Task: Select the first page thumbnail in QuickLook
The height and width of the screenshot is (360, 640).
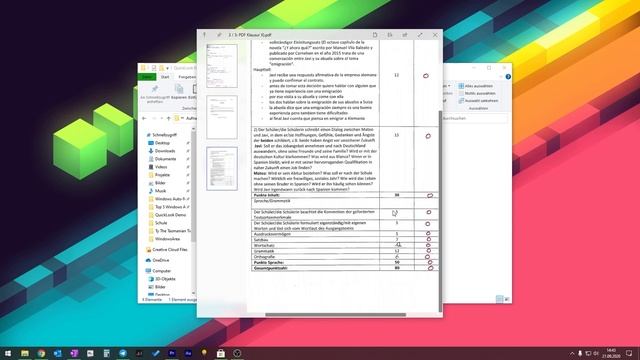Action: point(222,66)
